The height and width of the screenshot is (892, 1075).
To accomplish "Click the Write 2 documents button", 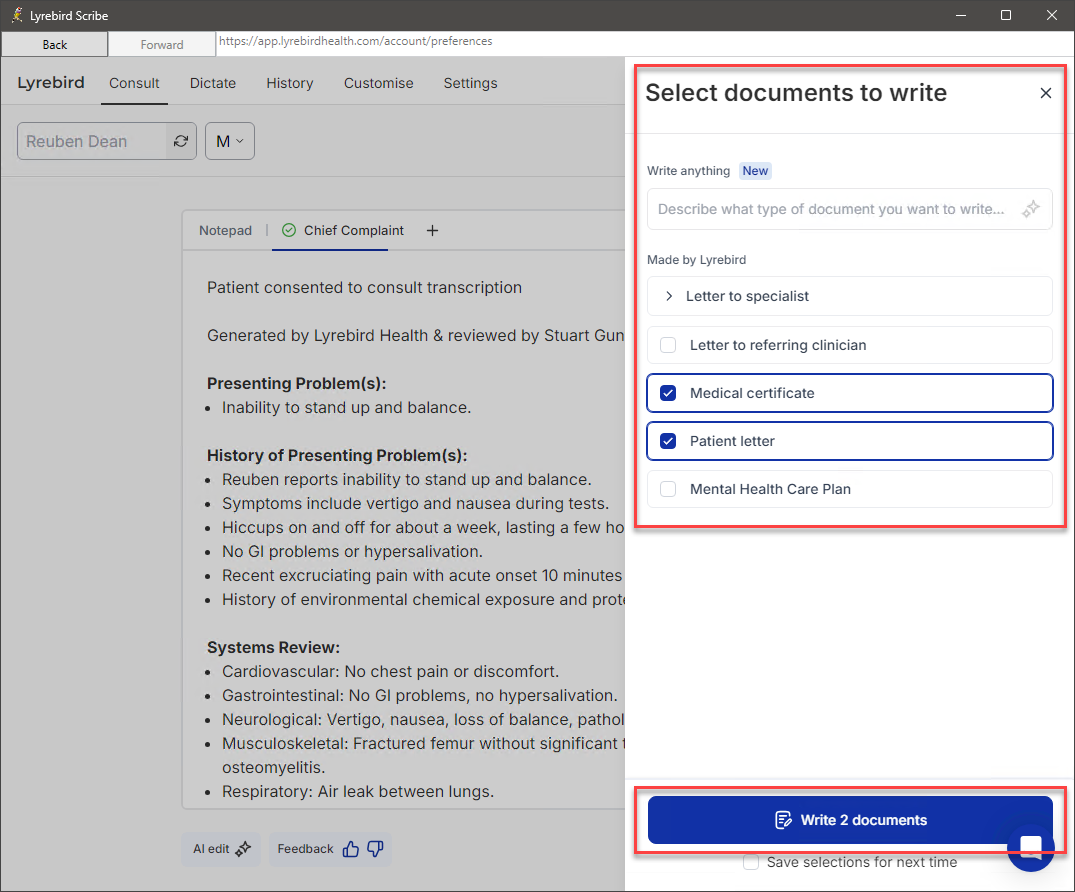I will pyautogui.click(x=850, y=820).
